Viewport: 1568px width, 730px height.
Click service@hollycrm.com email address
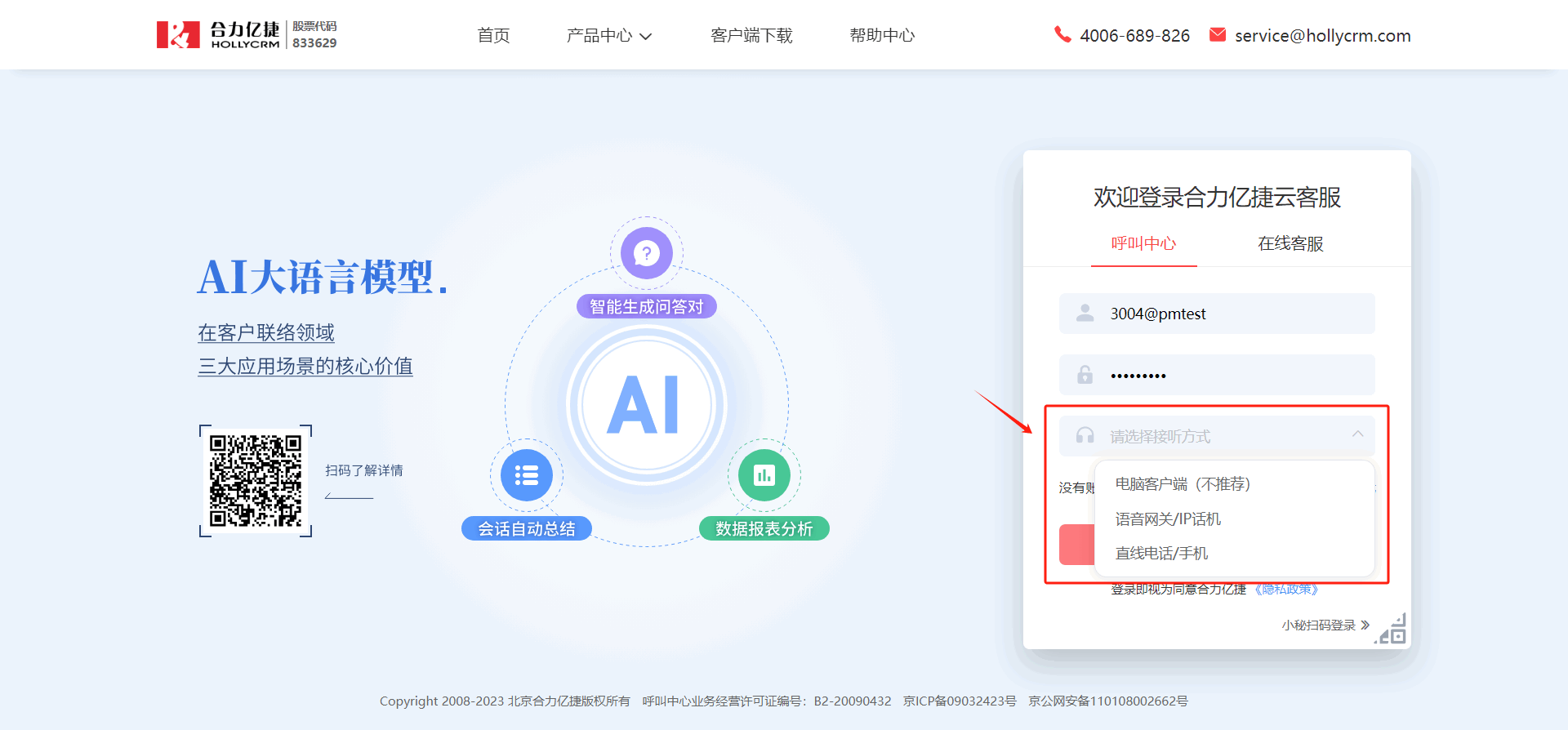pyautogui.click(x=1323, y=36)
